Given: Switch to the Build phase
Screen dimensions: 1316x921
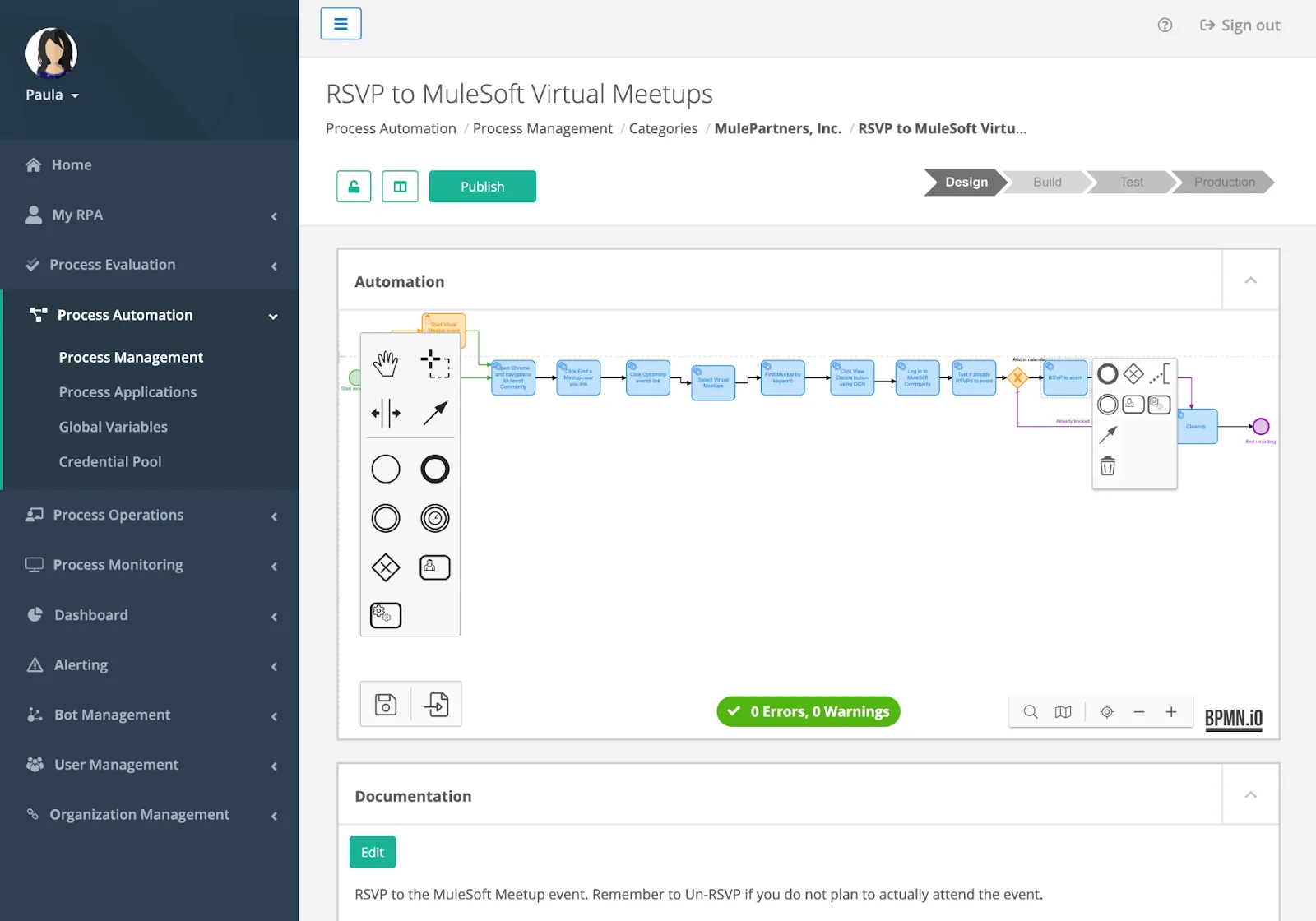Looking at the screenshot, I should (x=1047, y=183).
